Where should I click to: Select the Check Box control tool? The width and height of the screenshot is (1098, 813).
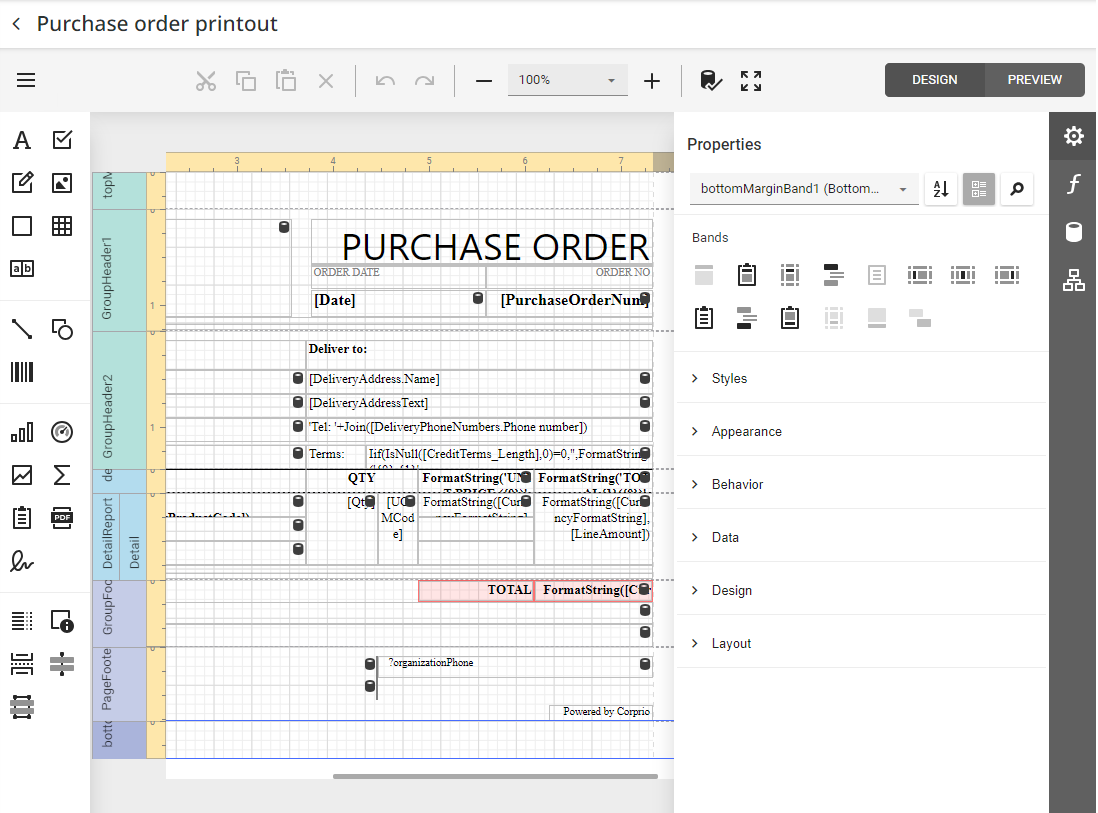62,140
